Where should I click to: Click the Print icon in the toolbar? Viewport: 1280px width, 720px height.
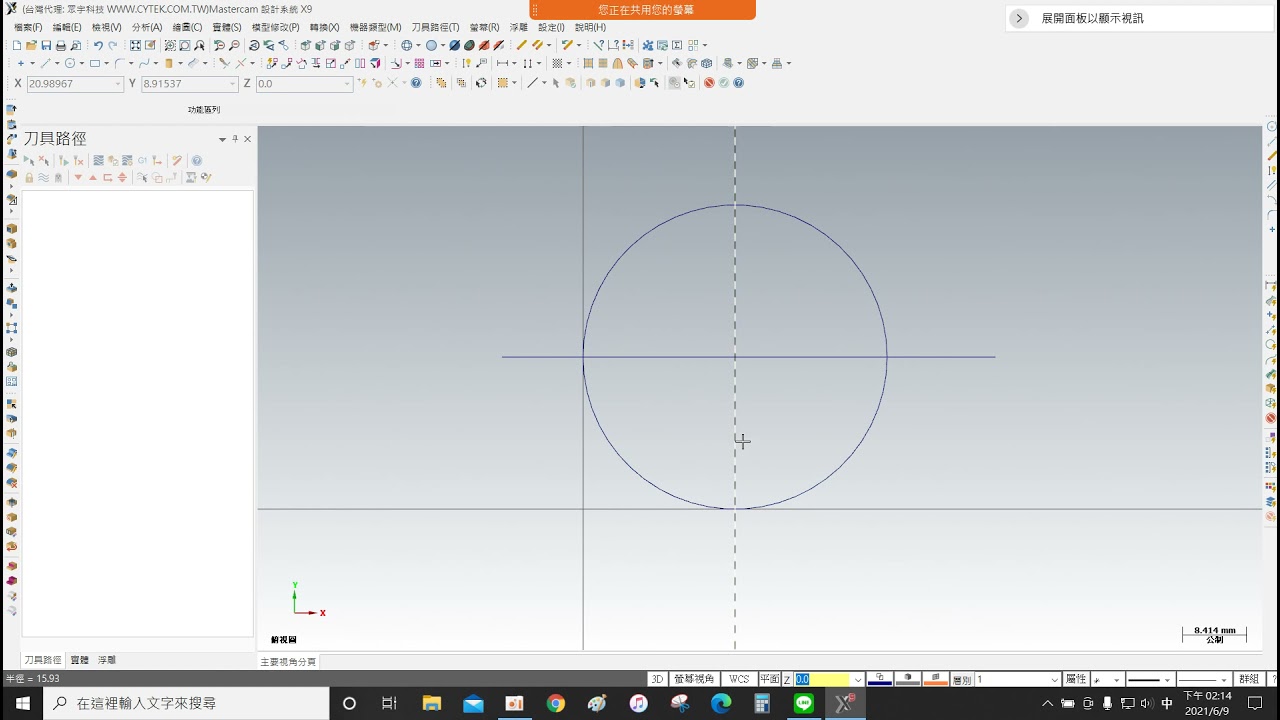pos(61,46)
